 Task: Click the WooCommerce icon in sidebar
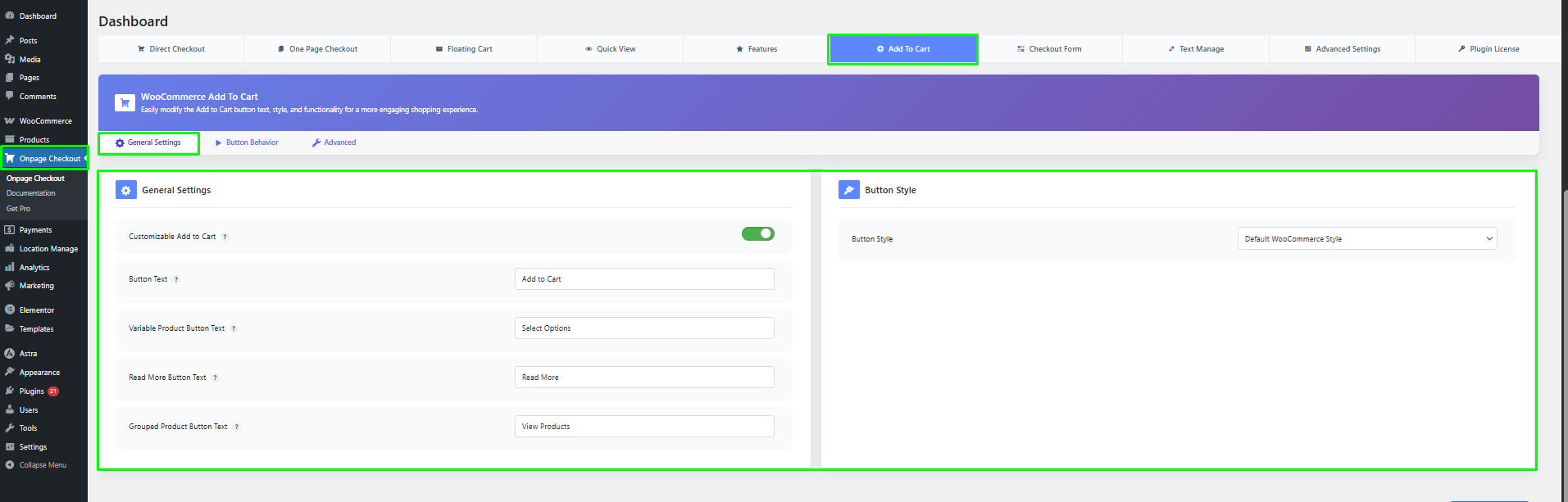coord(10,121)
